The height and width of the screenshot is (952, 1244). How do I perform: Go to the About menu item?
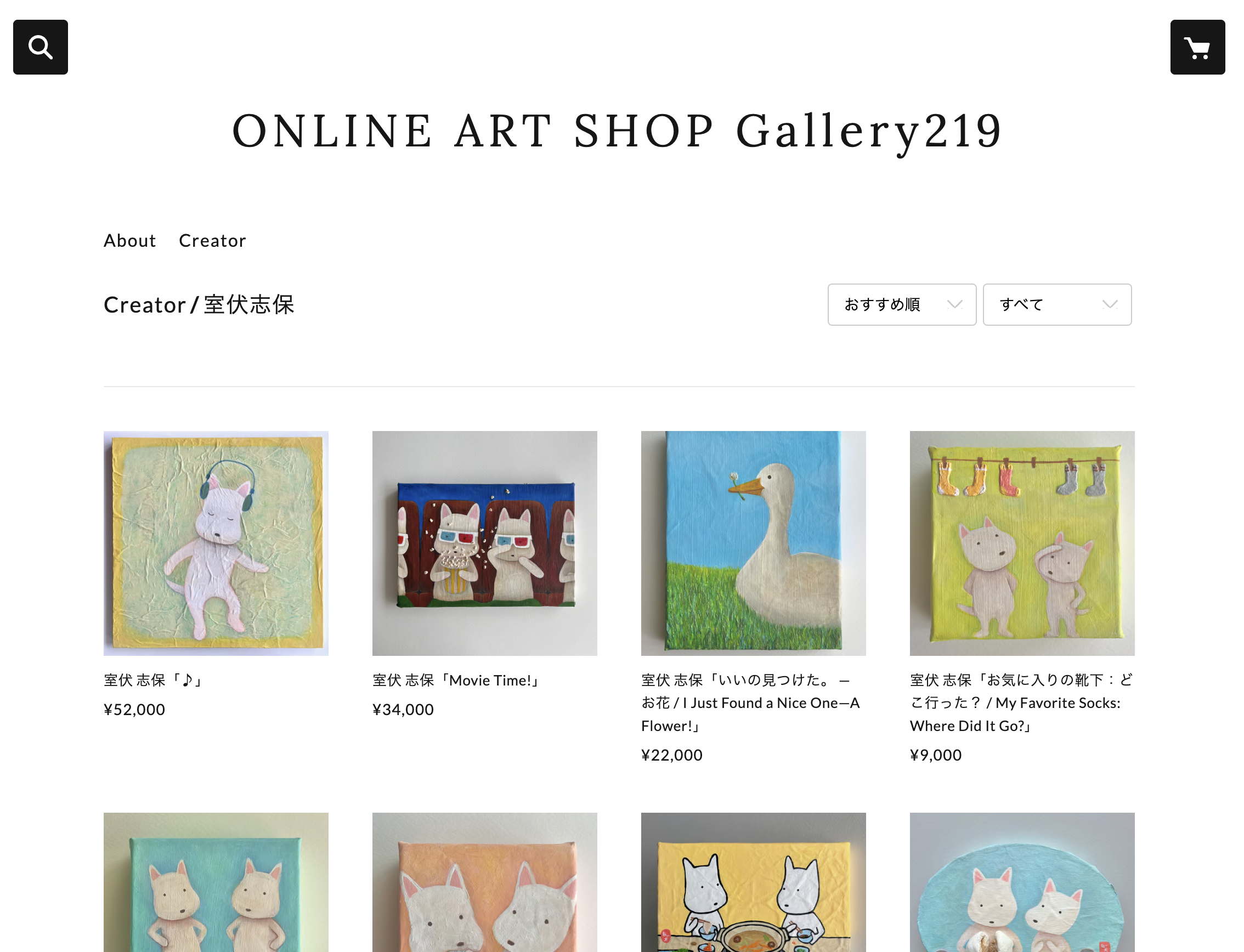pos(129,240)
